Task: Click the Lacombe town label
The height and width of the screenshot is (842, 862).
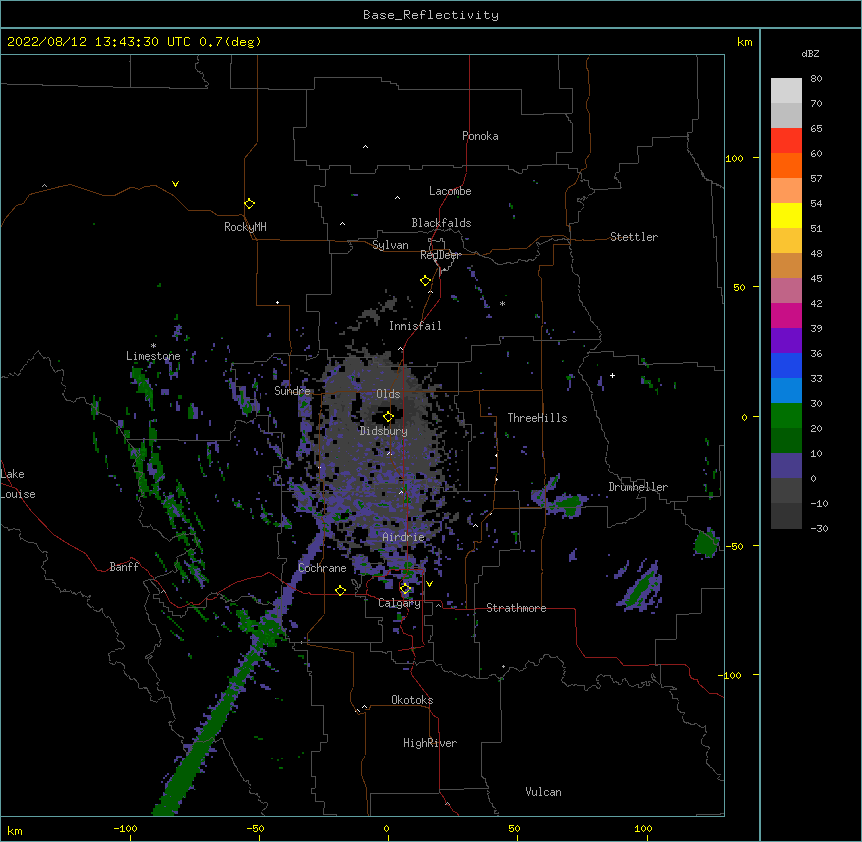Action: tap(450, 191)
